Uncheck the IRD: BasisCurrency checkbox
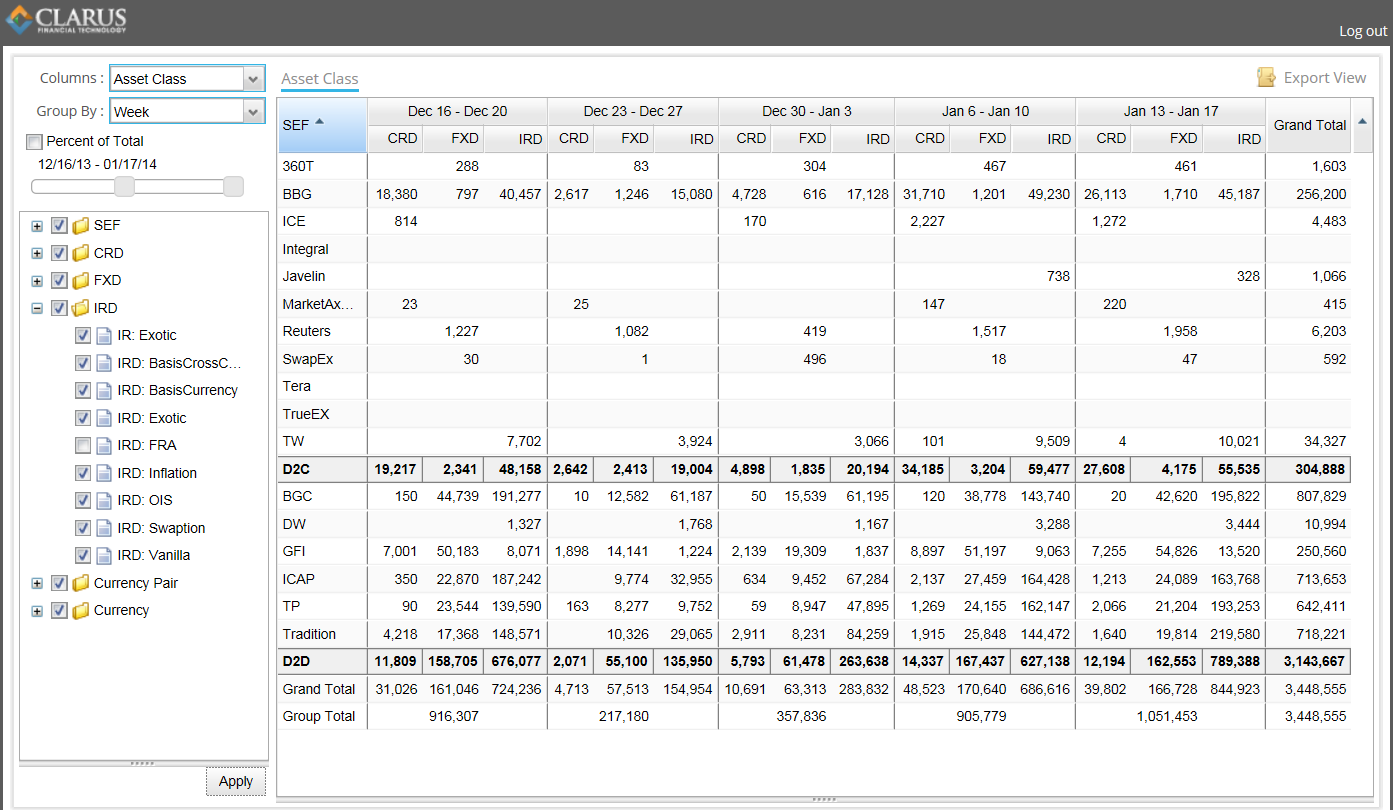 [x=83, y=391]
